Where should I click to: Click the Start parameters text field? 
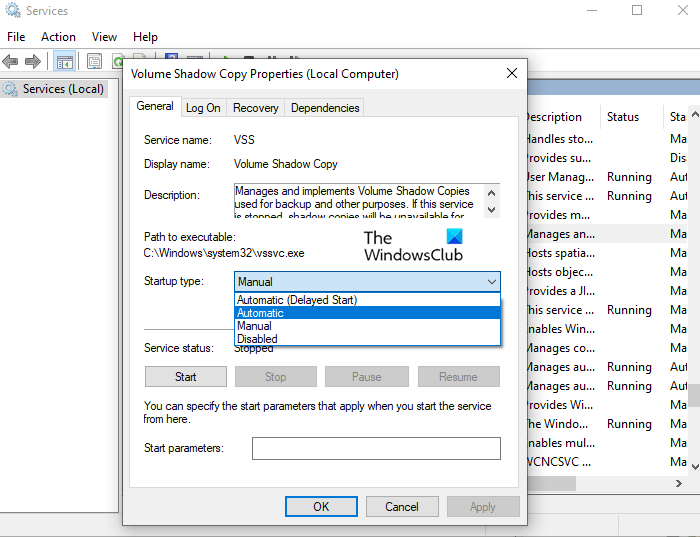click(x=376, y=448)
